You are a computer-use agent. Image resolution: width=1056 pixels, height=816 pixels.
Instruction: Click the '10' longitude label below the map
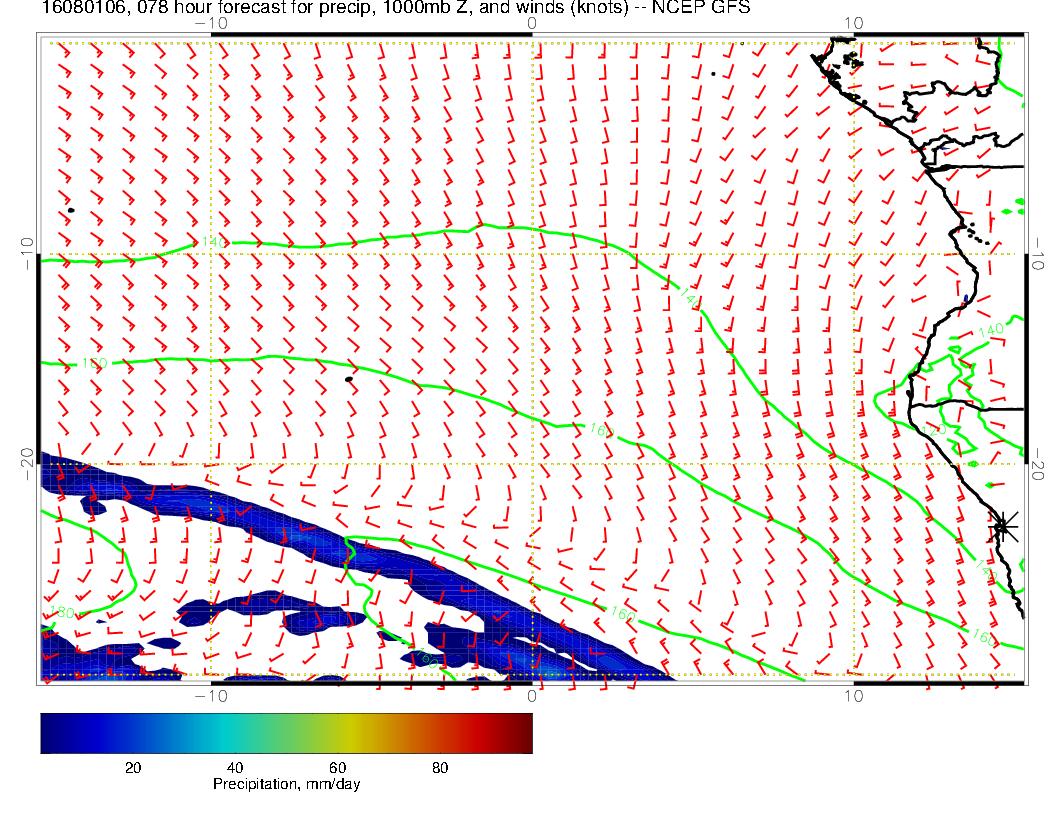[x=853, y=696]
